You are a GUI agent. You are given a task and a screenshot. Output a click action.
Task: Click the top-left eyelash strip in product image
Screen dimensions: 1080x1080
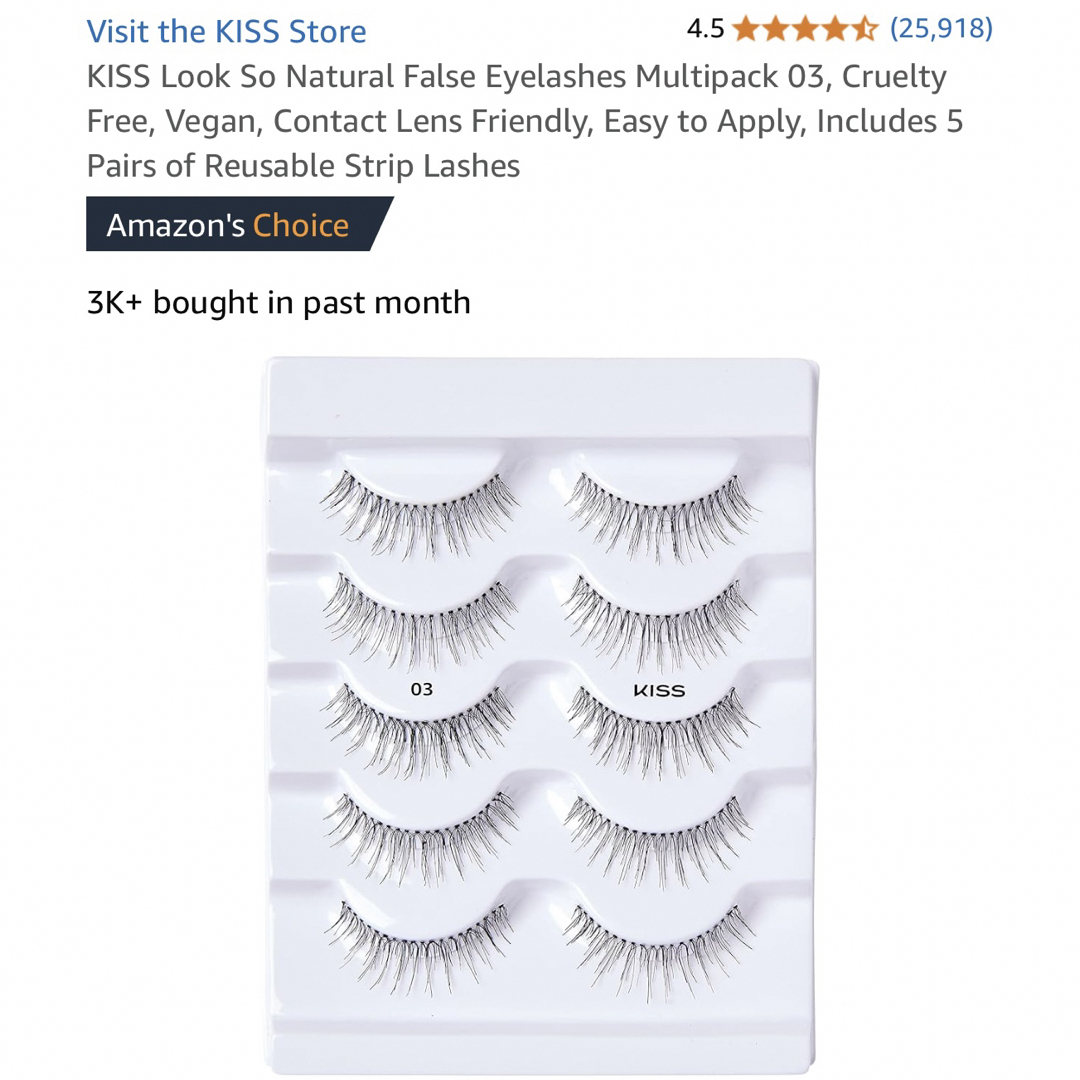pyautogui.click(x=419, y=514)
